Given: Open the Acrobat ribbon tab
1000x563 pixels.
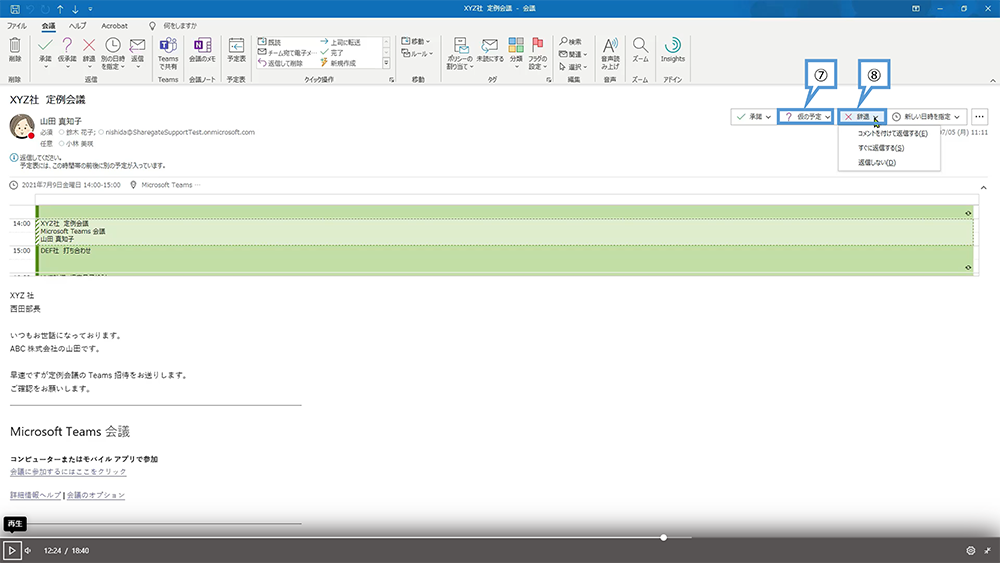Looking at the screenshot, I should coord(114,26).
